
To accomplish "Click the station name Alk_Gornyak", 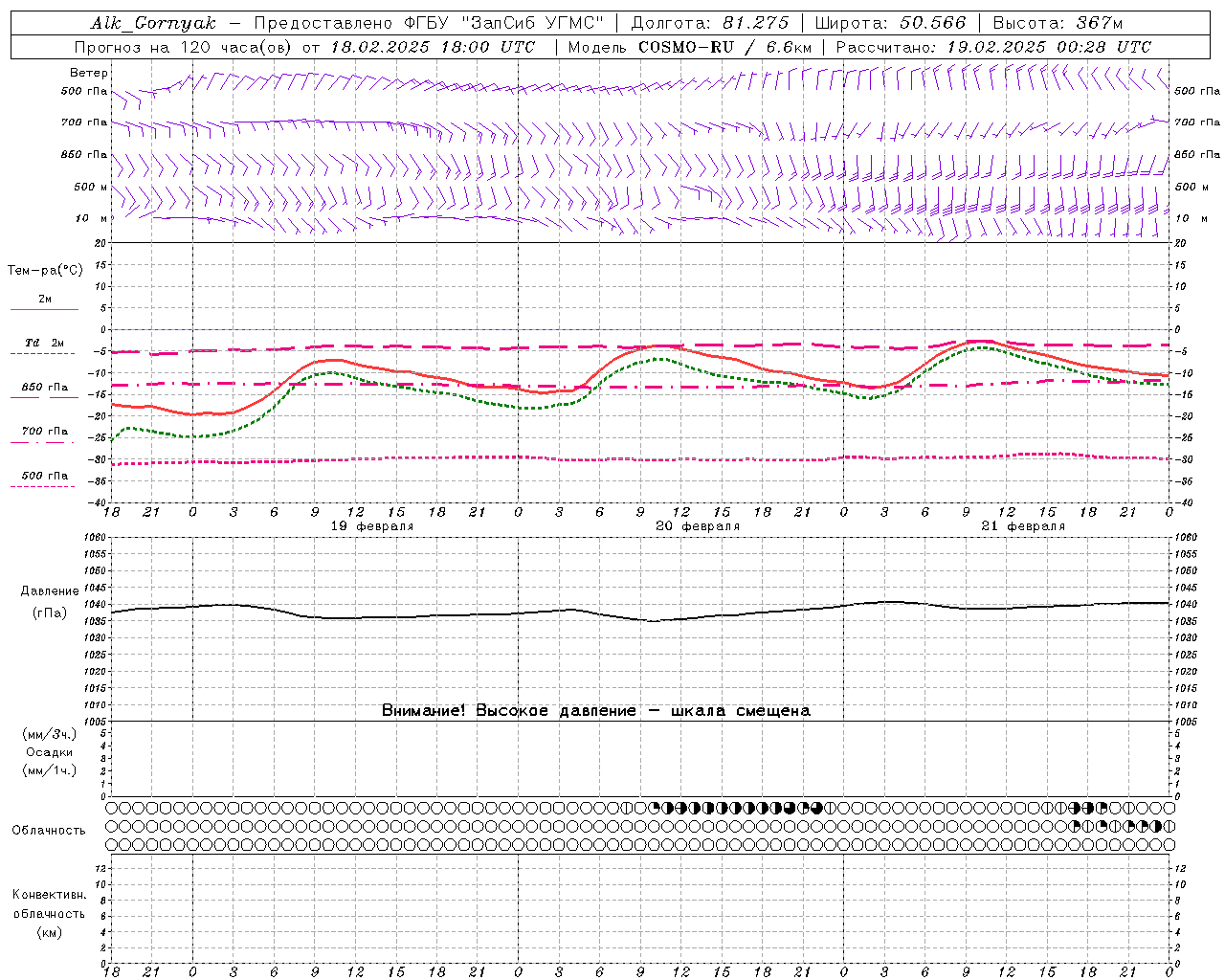I will click(152, 23).
